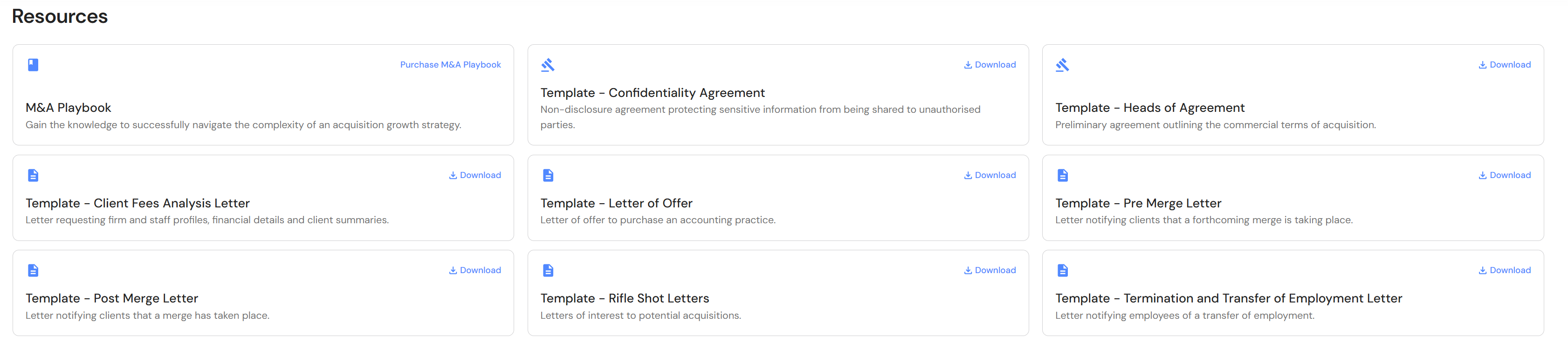Download the Termination and Transfer of Employment Letter
This screenshot has height=357, width=1568.
pos(1505,270)
